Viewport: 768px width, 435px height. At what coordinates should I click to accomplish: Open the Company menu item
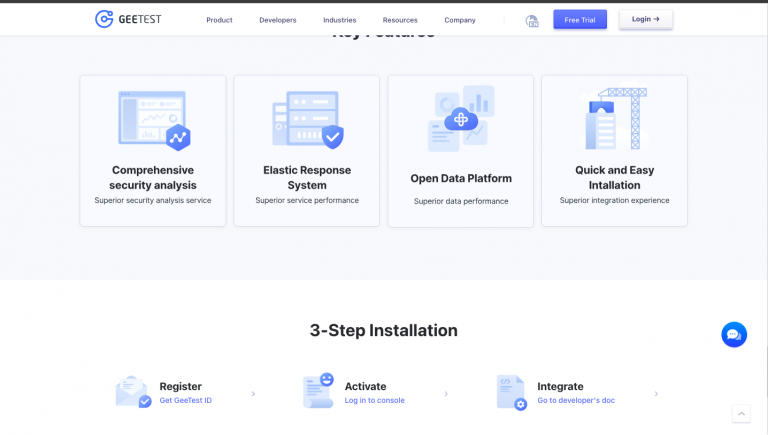[x=460, y=20]
